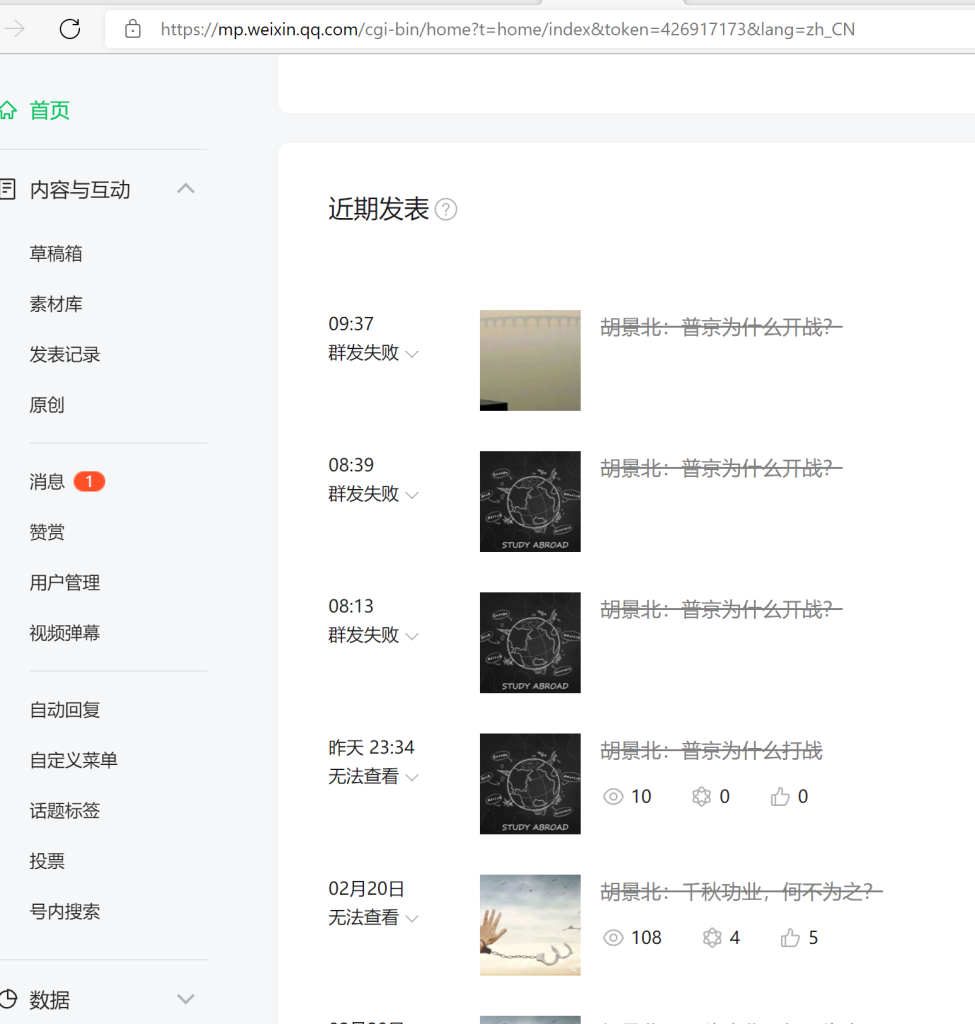Open 发表记录

tap(65, 355)
